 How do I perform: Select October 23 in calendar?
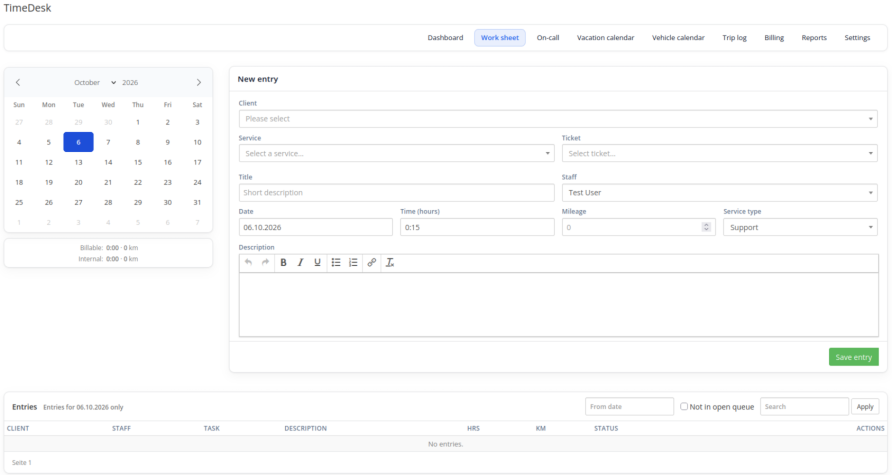168,183
